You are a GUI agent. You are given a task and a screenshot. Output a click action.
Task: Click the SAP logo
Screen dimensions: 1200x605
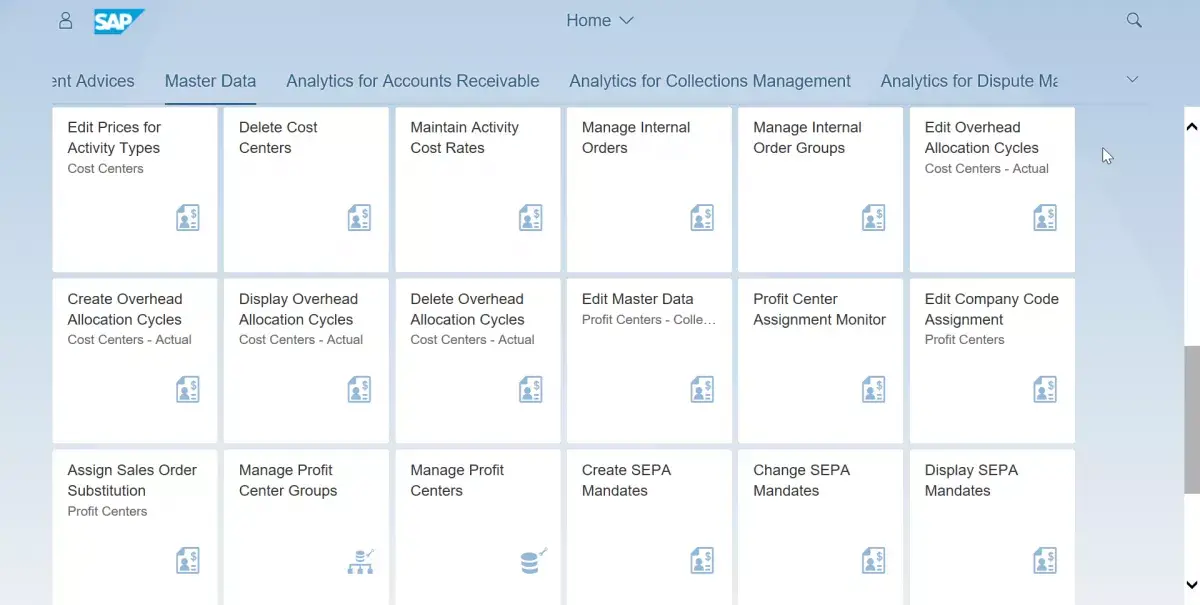(119, 21)
